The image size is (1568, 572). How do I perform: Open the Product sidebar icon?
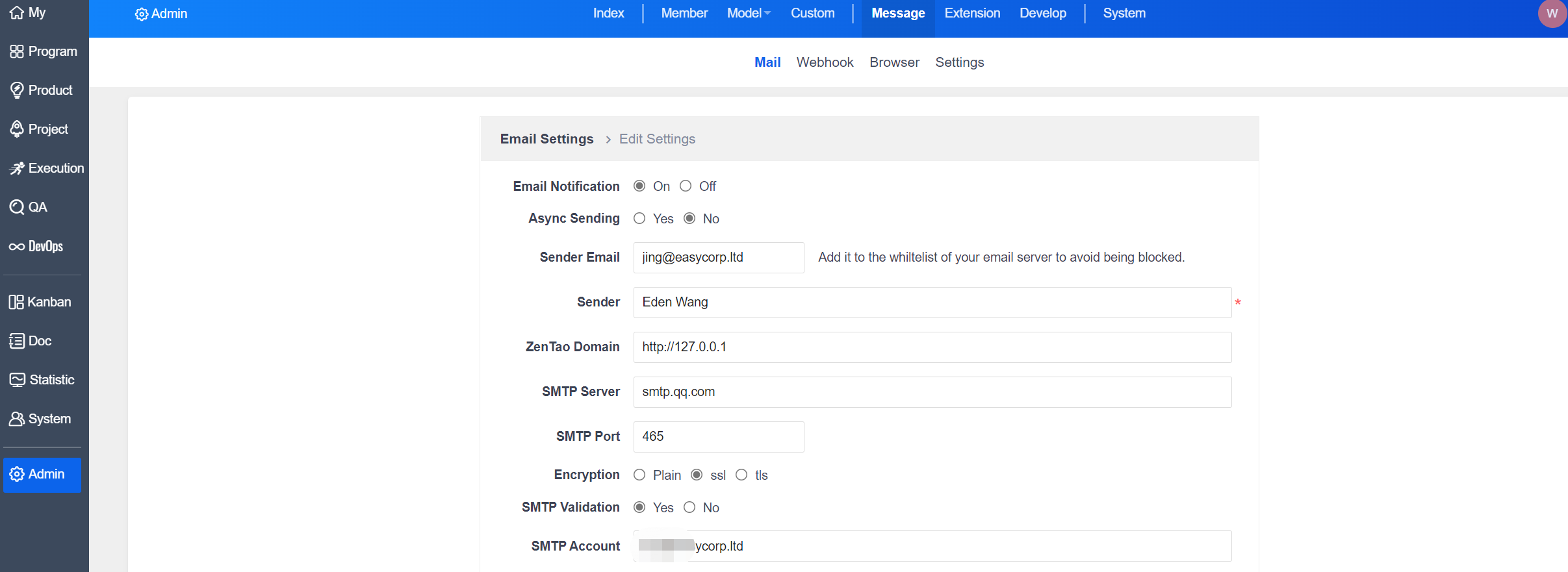click(x=17, y=90)
